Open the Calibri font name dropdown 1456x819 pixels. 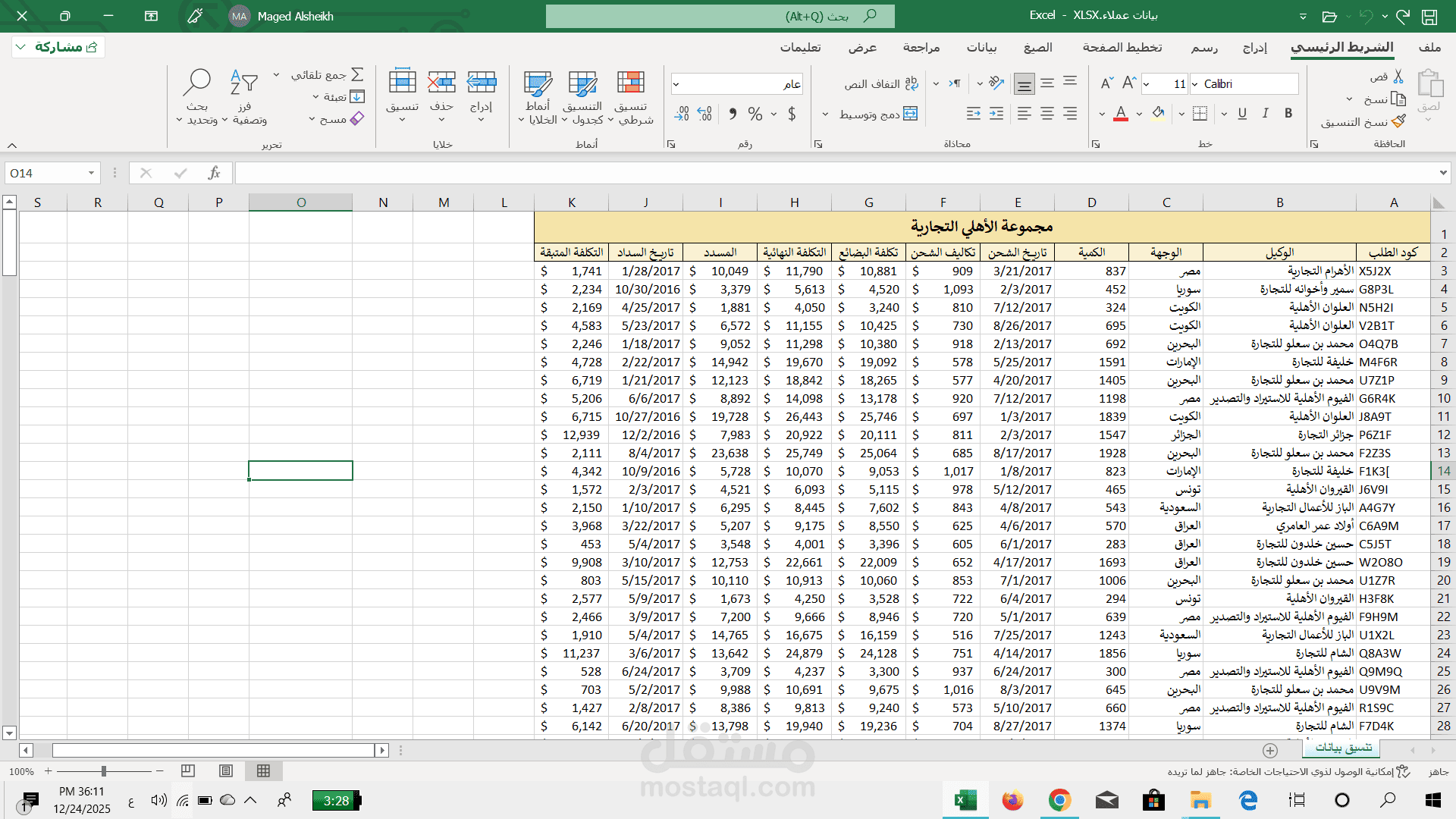click(x=1195, y=84)
